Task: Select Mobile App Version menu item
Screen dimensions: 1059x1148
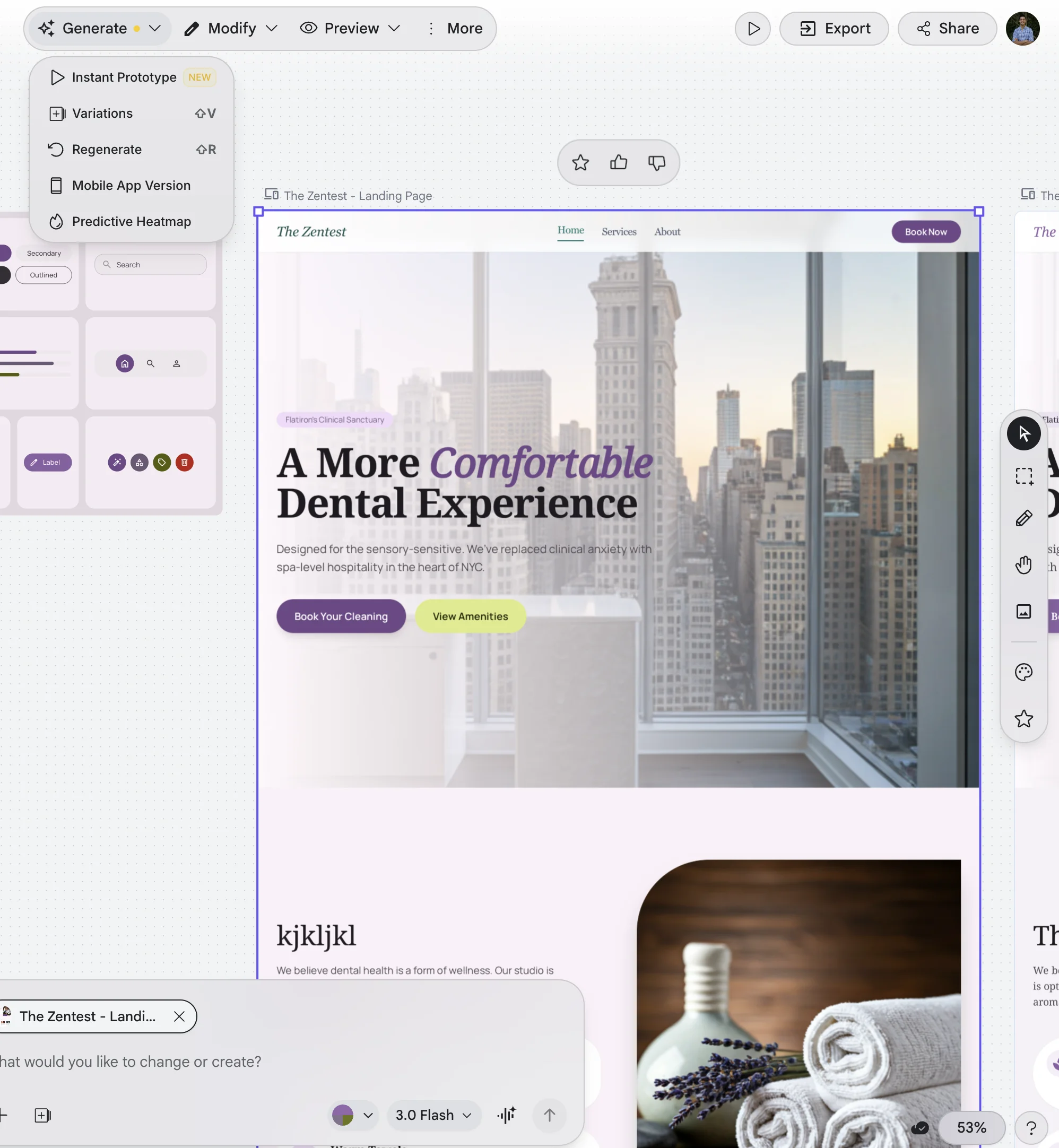Action: click(131, 186)
